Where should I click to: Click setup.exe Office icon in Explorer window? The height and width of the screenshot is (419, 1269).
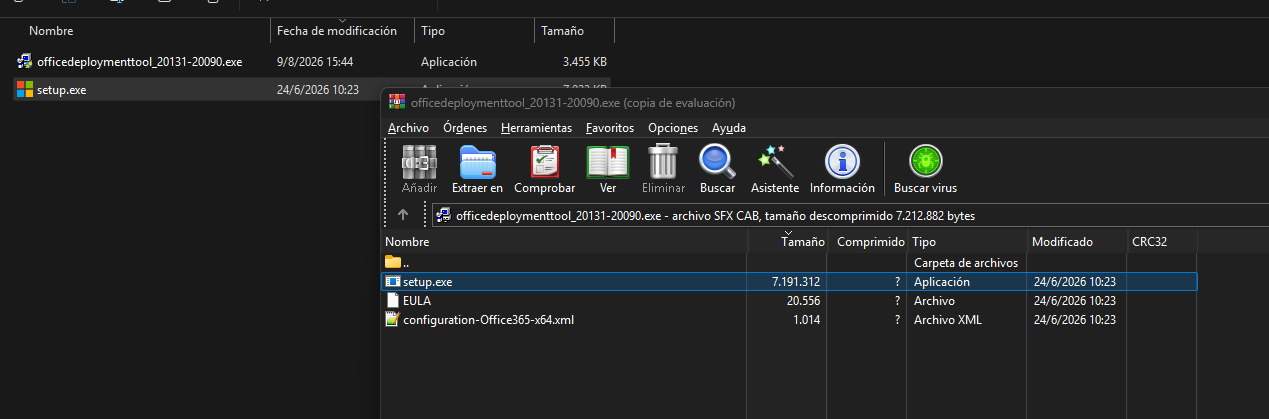click(25, 90)
